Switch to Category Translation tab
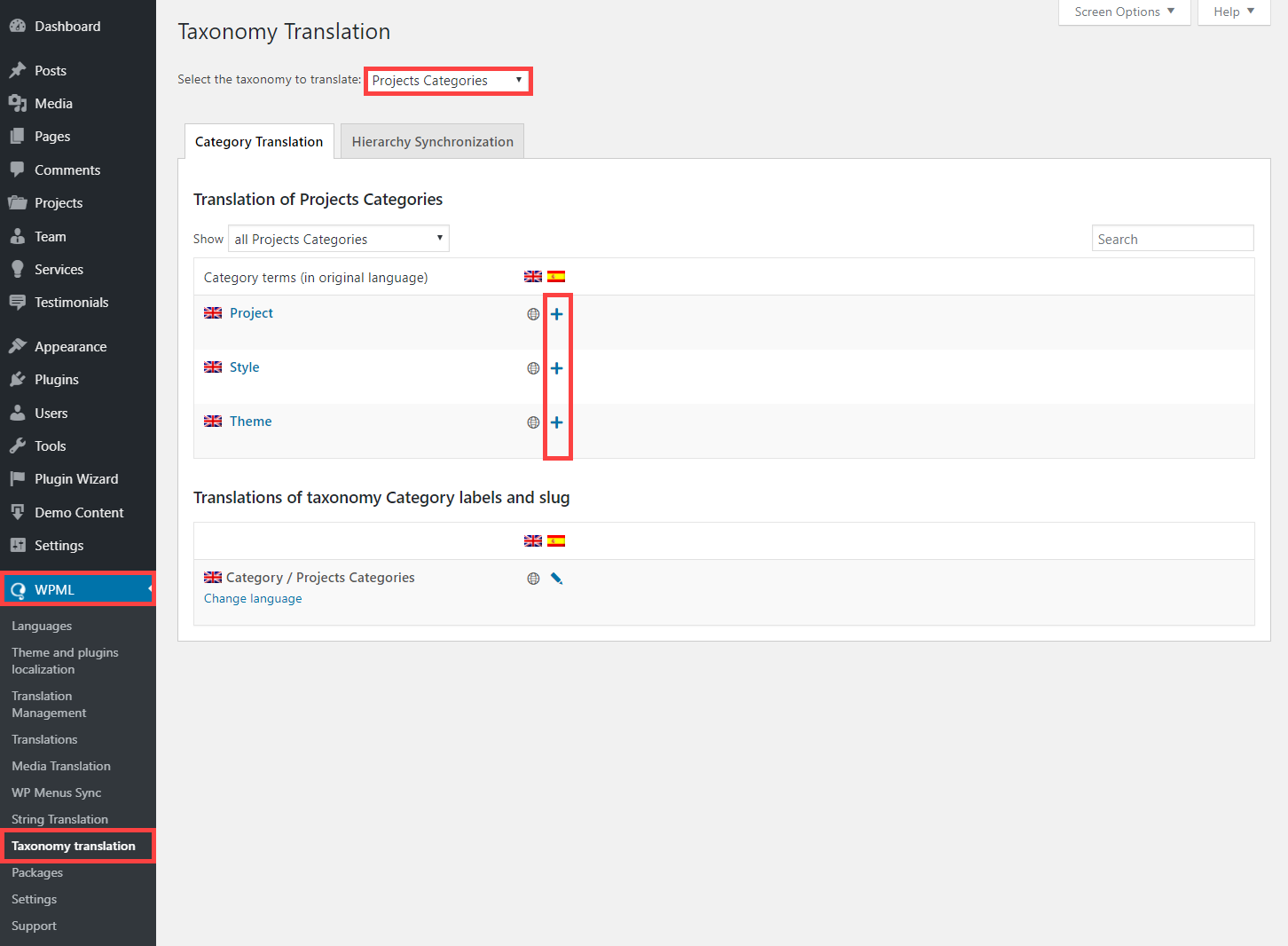The image size is (1288, 946). pyautogui.click(x=259, y=142)
